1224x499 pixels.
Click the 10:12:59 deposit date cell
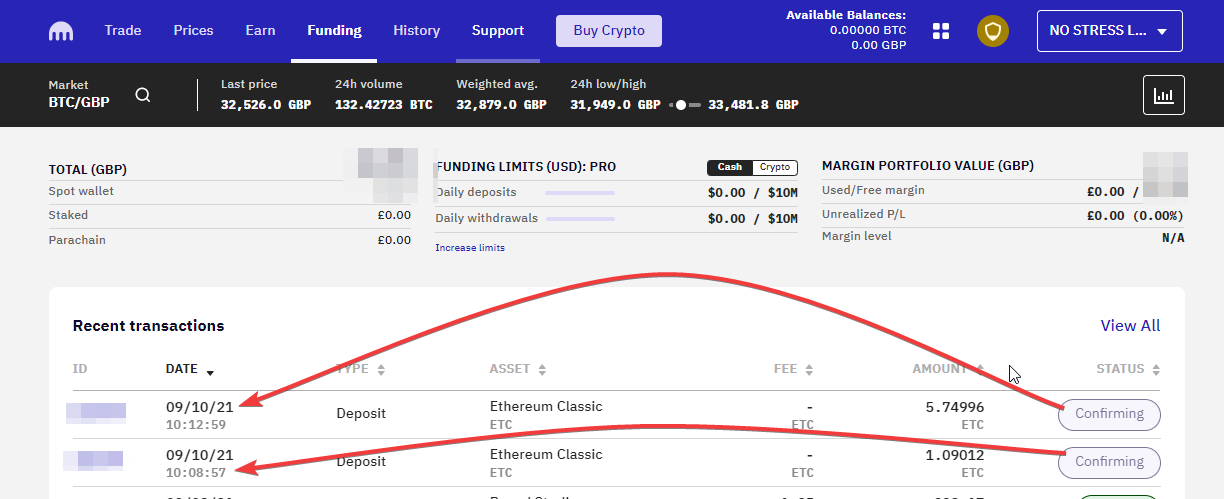pyautogui.click(x=200, y=415)
